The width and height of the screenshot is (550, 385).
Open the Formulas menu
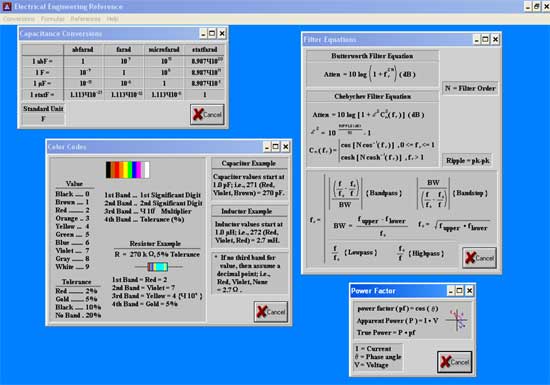click(53, 19)
